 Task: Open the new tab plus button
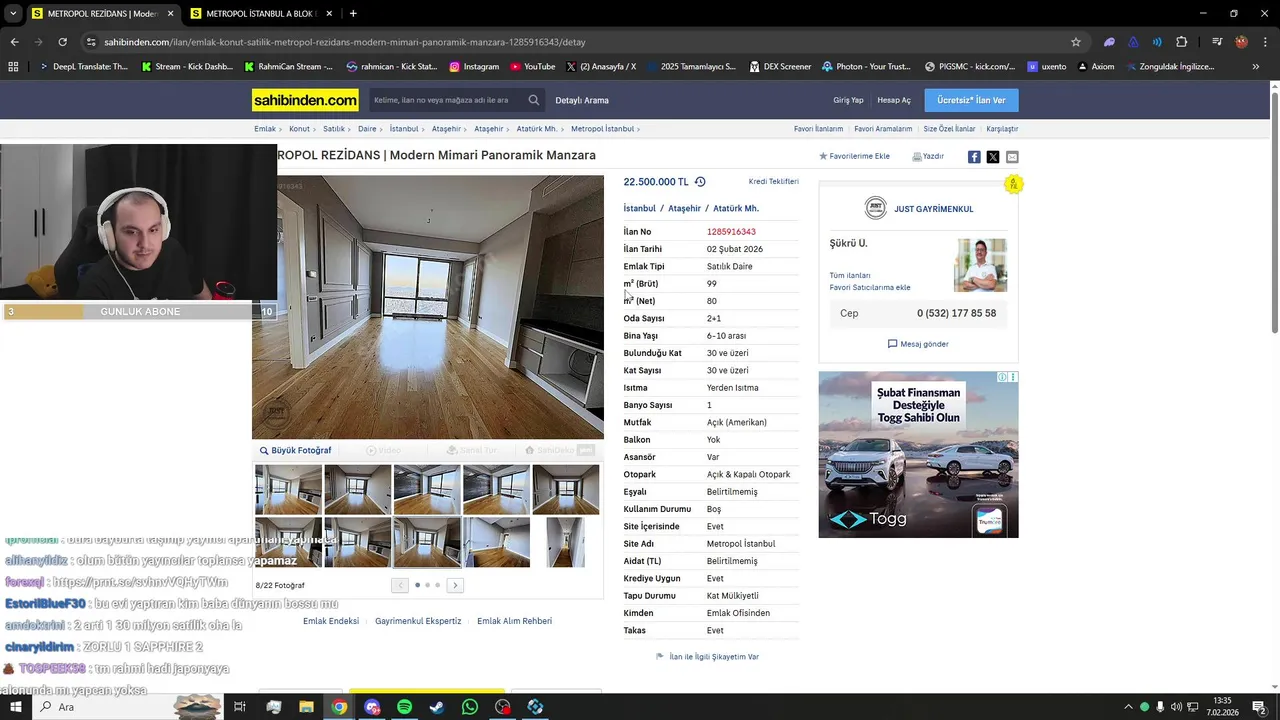coord(353,13)
